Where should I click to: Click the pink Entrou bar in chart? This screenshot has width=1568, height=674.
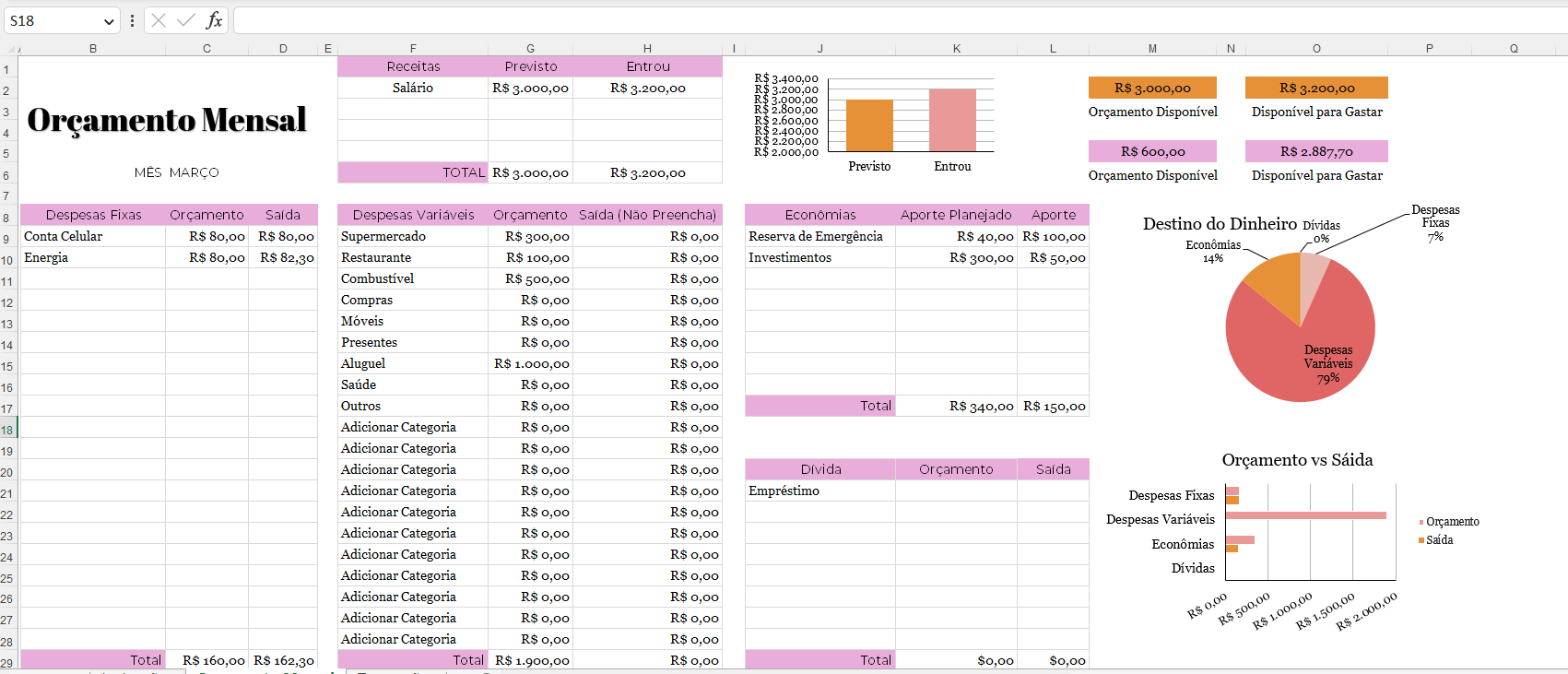[952, 120]
